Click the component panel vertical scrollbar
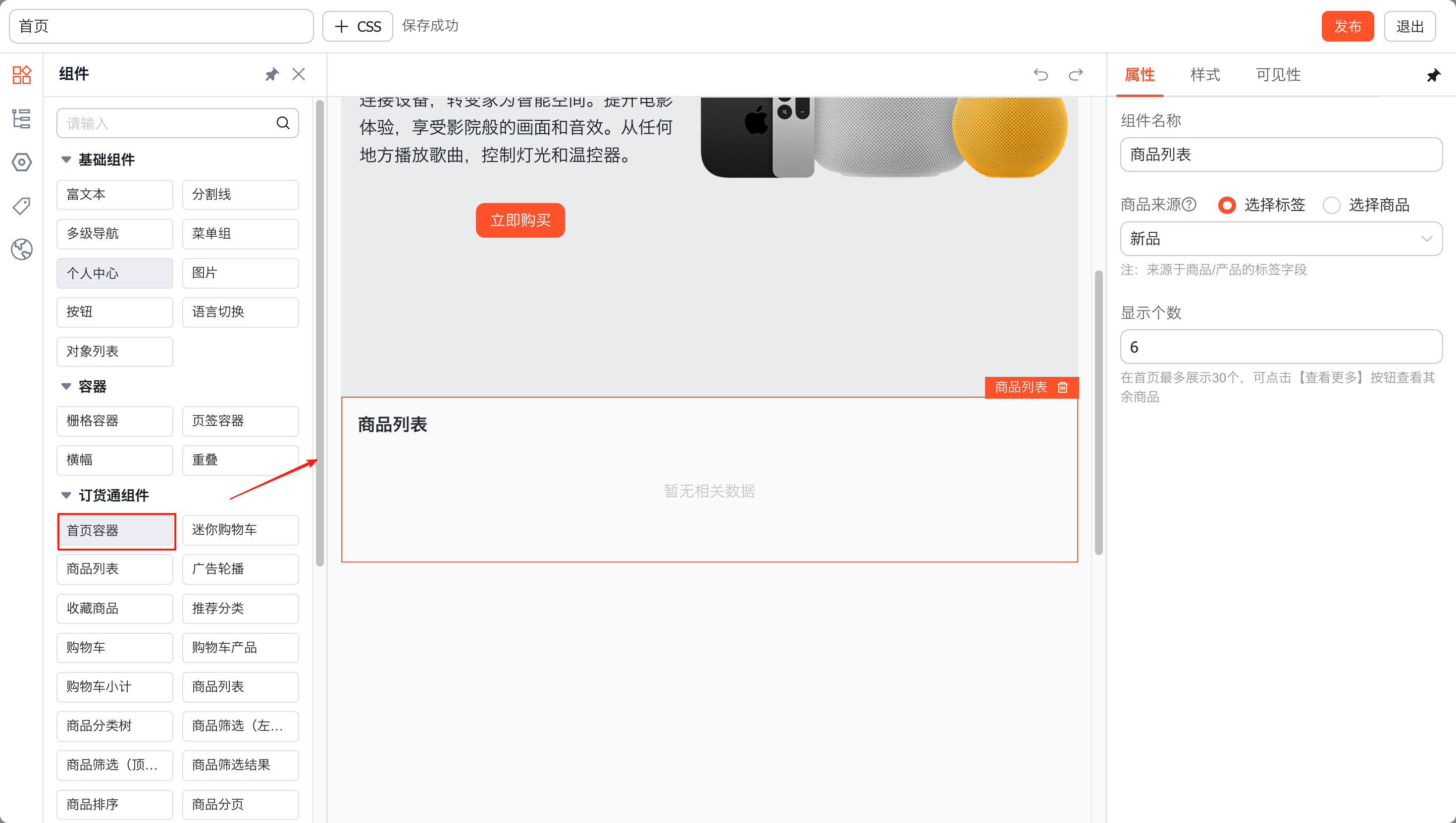Image resolution: width=1456 pixels, height=823 pixels. click(x=320, y=333)
